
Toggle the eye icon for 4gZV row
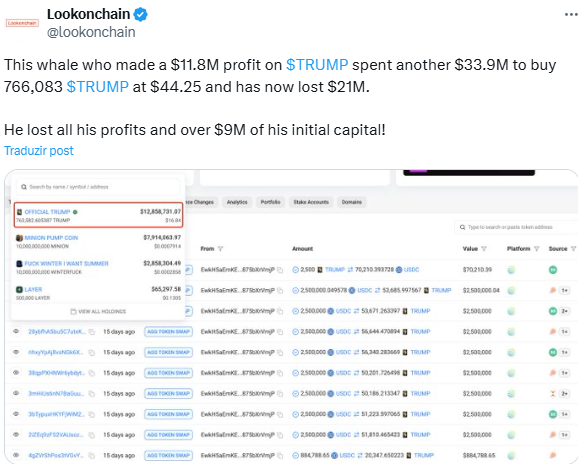point(16,455)
